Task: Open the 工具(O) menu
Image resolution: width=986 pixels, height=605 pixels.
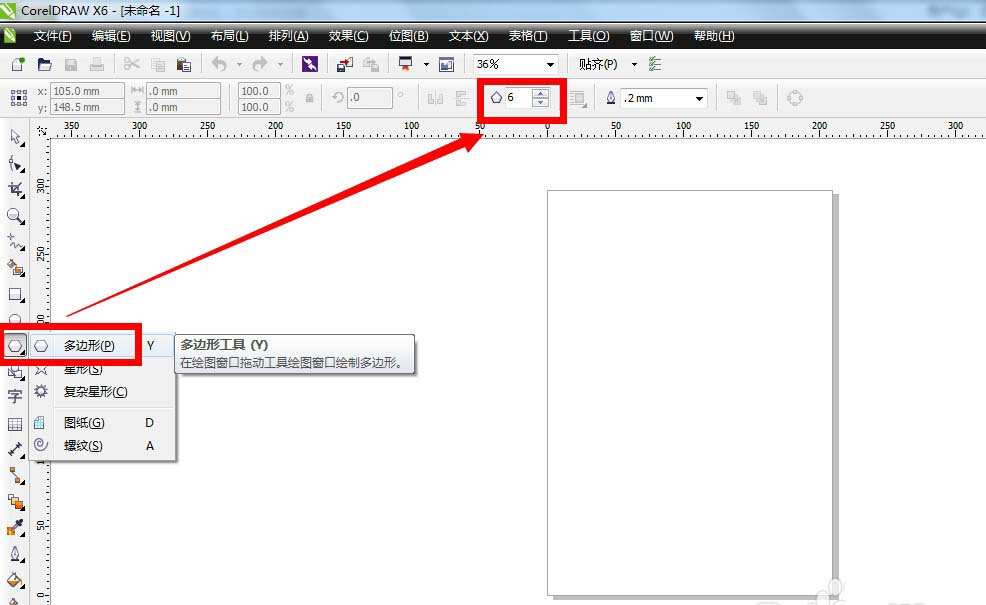Action: [x=589, y=36]
